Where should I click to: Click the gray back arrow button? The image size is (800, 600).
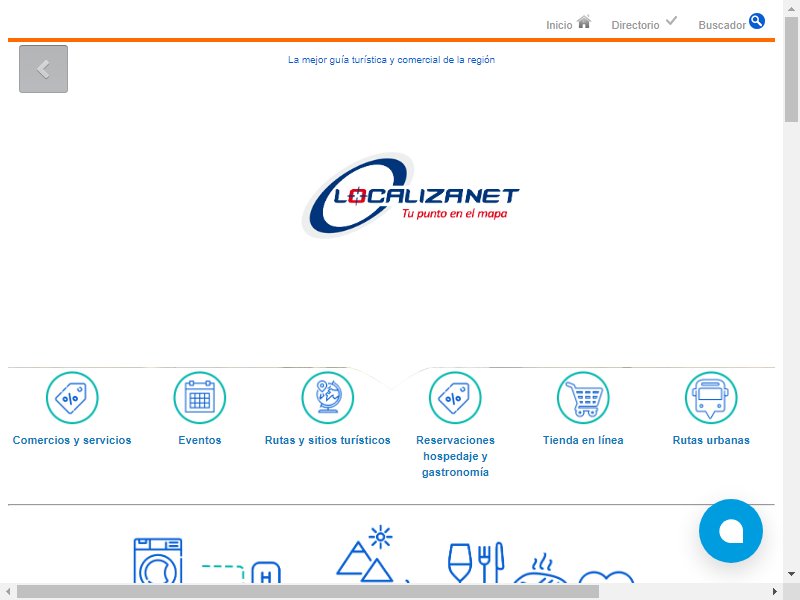(43, 69)
